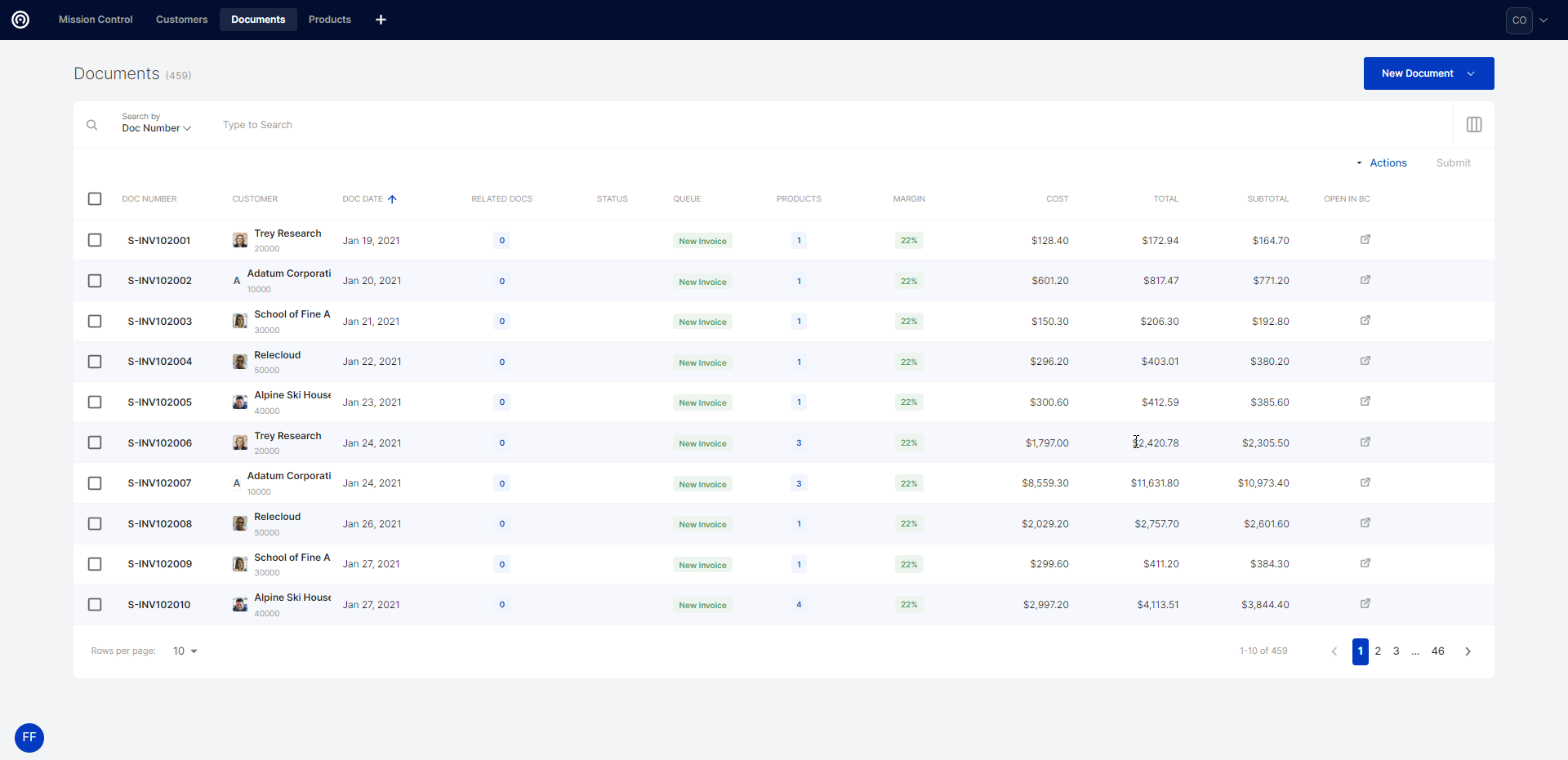Click the blue FF avatar badge
This screenshot has width=1568, height=760.
(29, 738)
